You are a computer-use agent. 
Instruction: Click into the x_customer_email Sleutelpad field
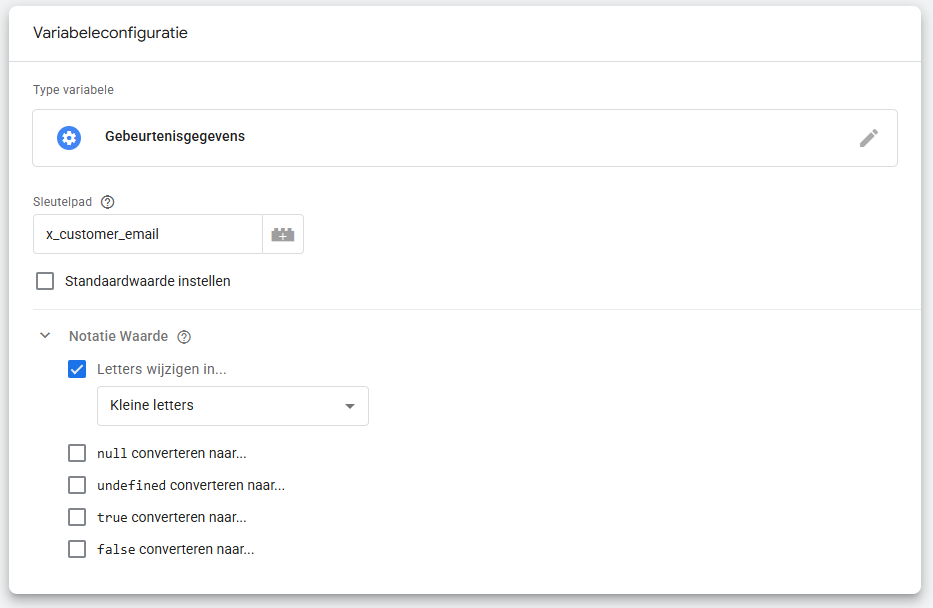(x=148, y=235)
